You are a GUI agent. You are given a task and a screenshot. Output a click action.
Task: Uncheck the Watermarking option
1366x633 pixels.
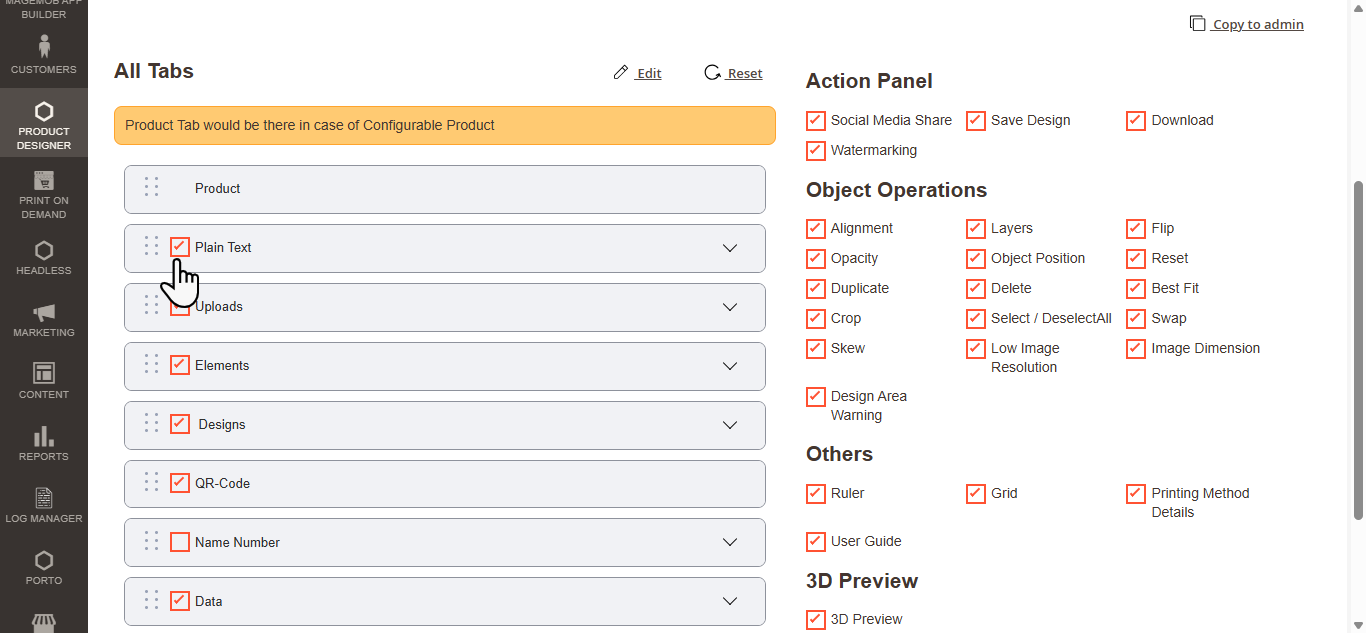[816, 151]
